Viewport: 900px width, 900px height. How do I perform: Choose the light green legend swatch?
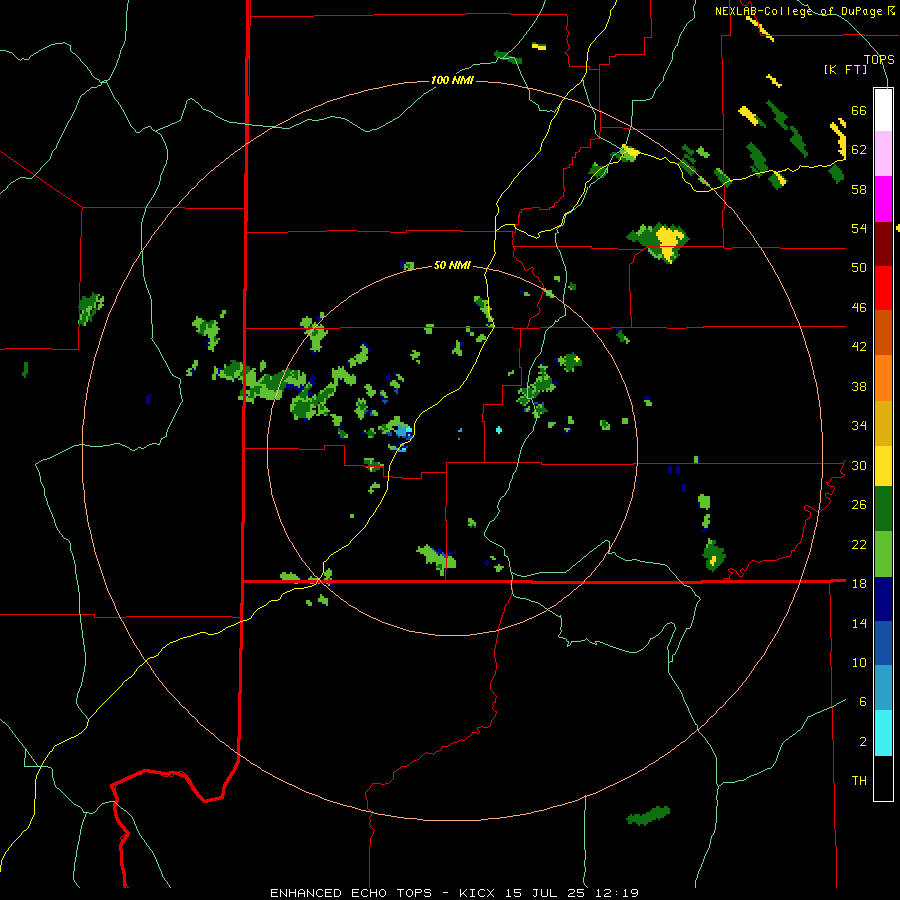[883, 554]
